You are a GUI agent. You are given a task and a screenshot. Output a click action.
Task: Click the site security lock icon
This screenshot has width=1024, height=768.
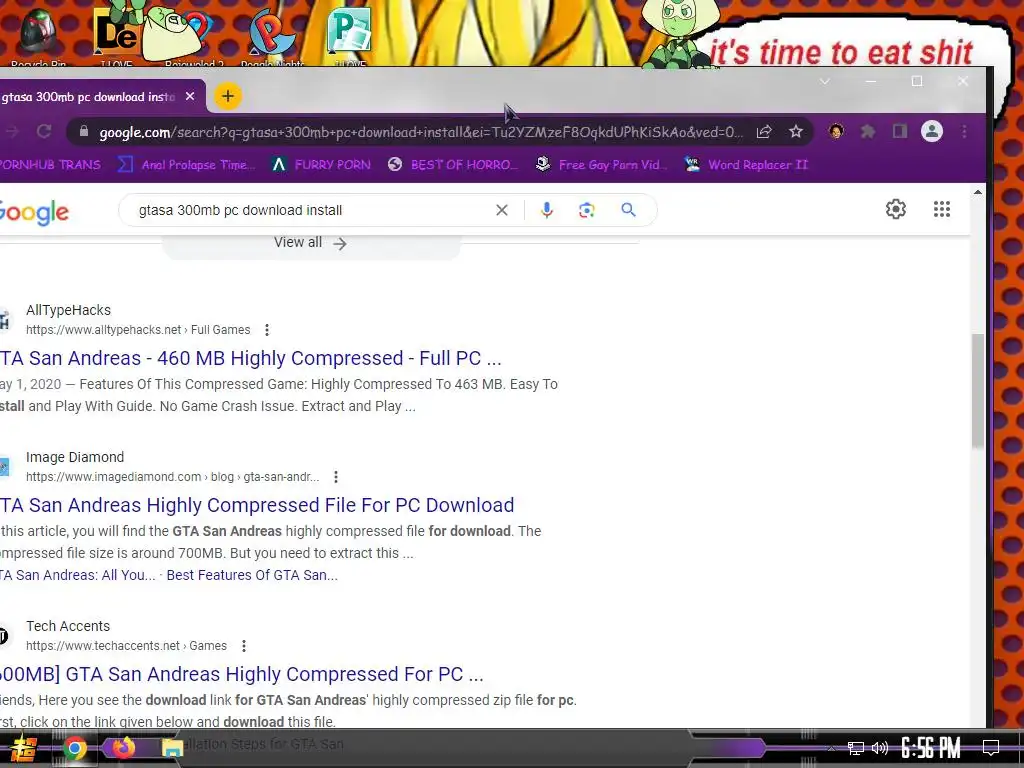(84, 132)
